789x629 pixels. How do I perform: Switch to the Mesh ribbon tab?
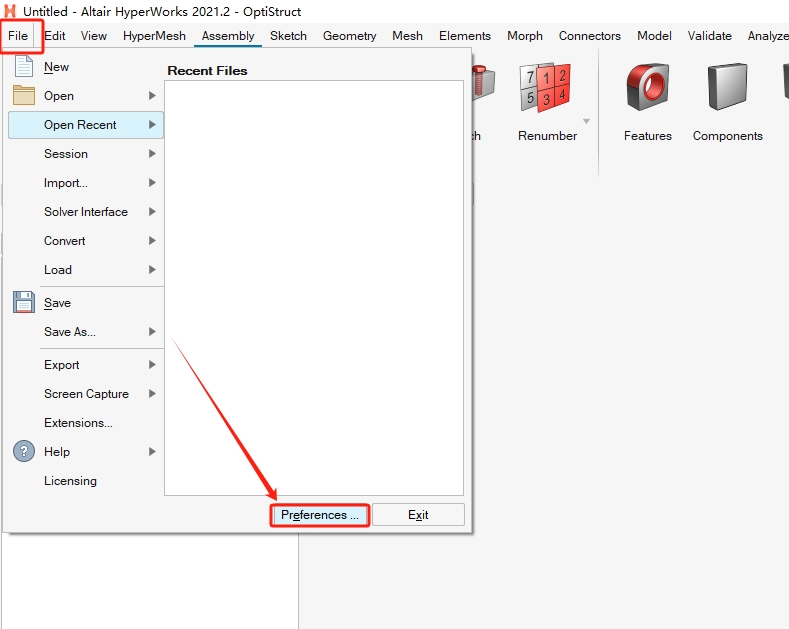point(407,36)
